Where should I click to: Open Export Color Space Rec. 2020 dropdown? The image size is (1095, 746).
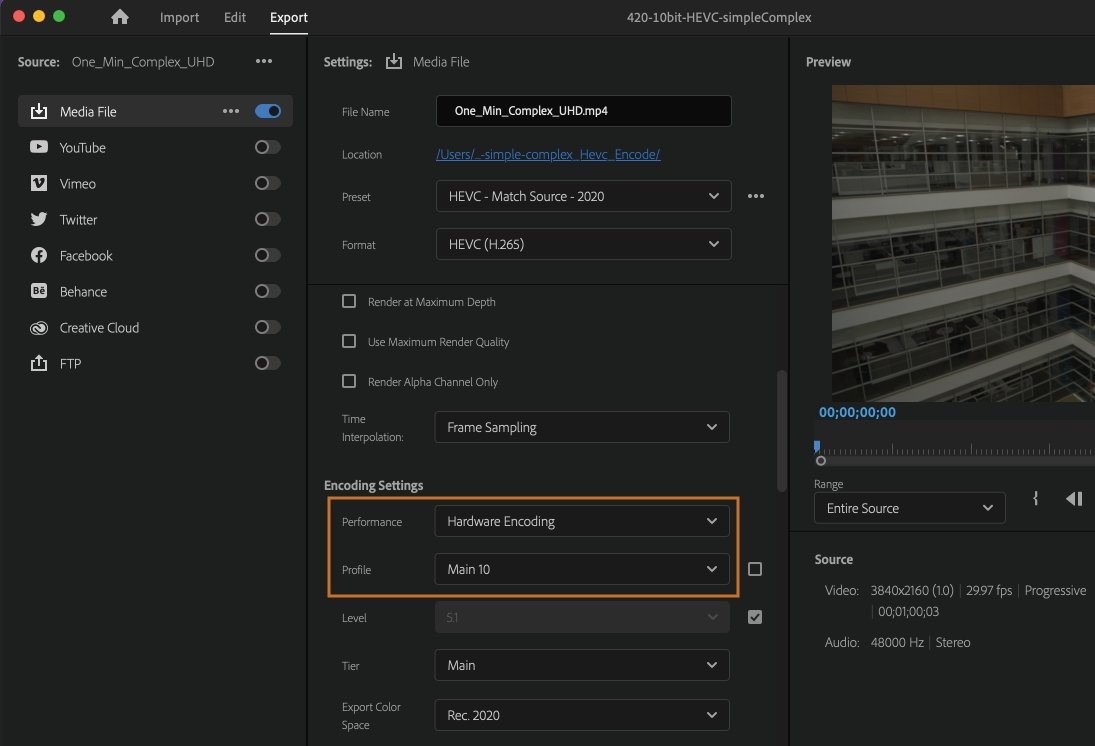click(582, 715)
